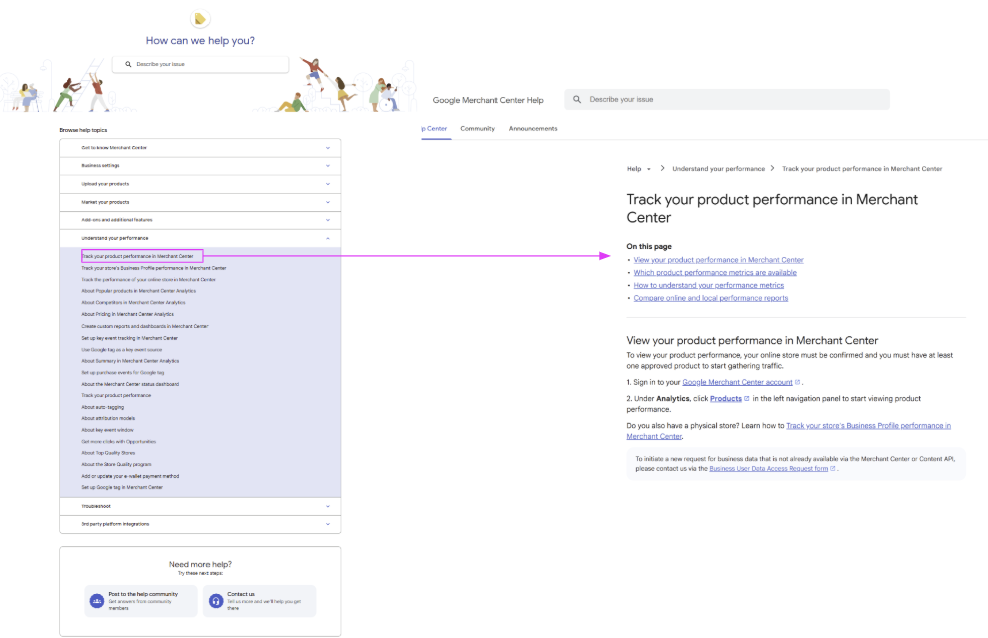Open Set up key event tracking article

point(130,338)
